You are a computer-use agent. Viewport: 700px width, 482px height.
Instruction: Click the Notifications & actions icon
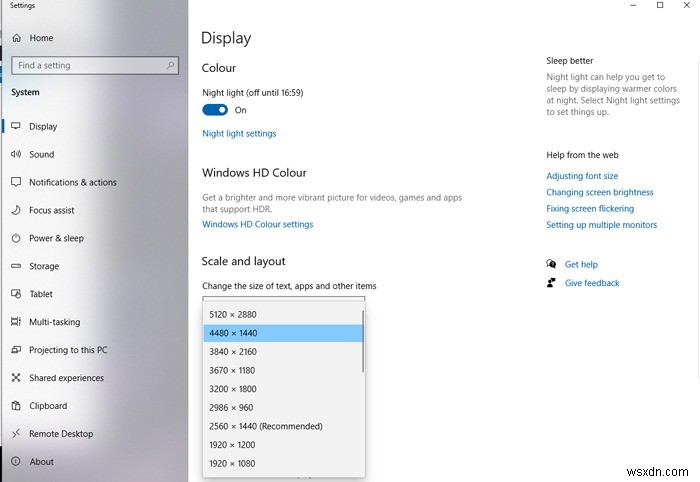click(x=16, y=182)
